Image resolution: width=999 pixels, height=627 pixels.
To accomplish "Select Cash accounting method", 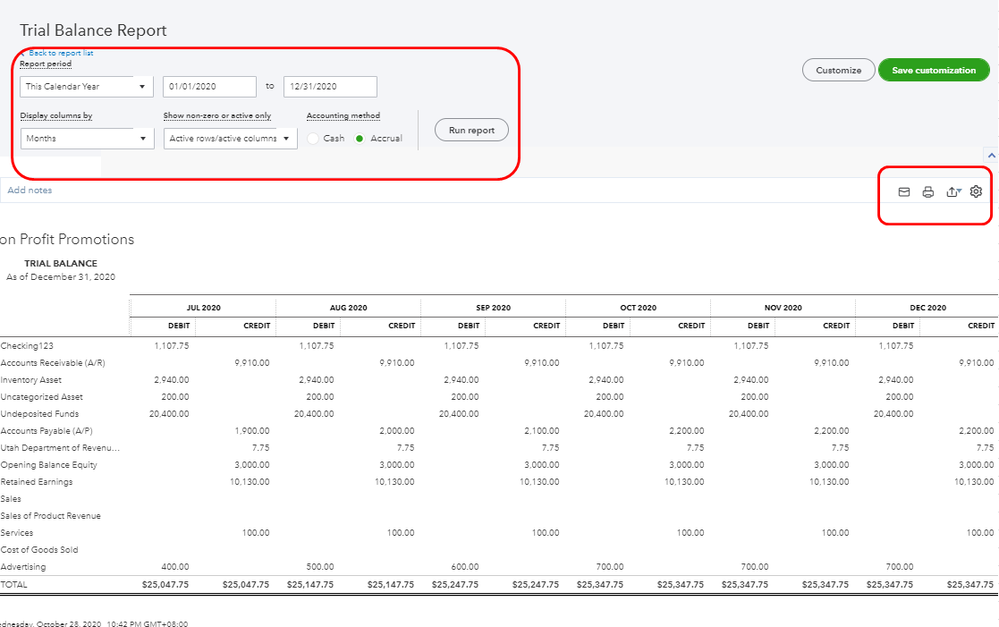I will tap(314, 138).
